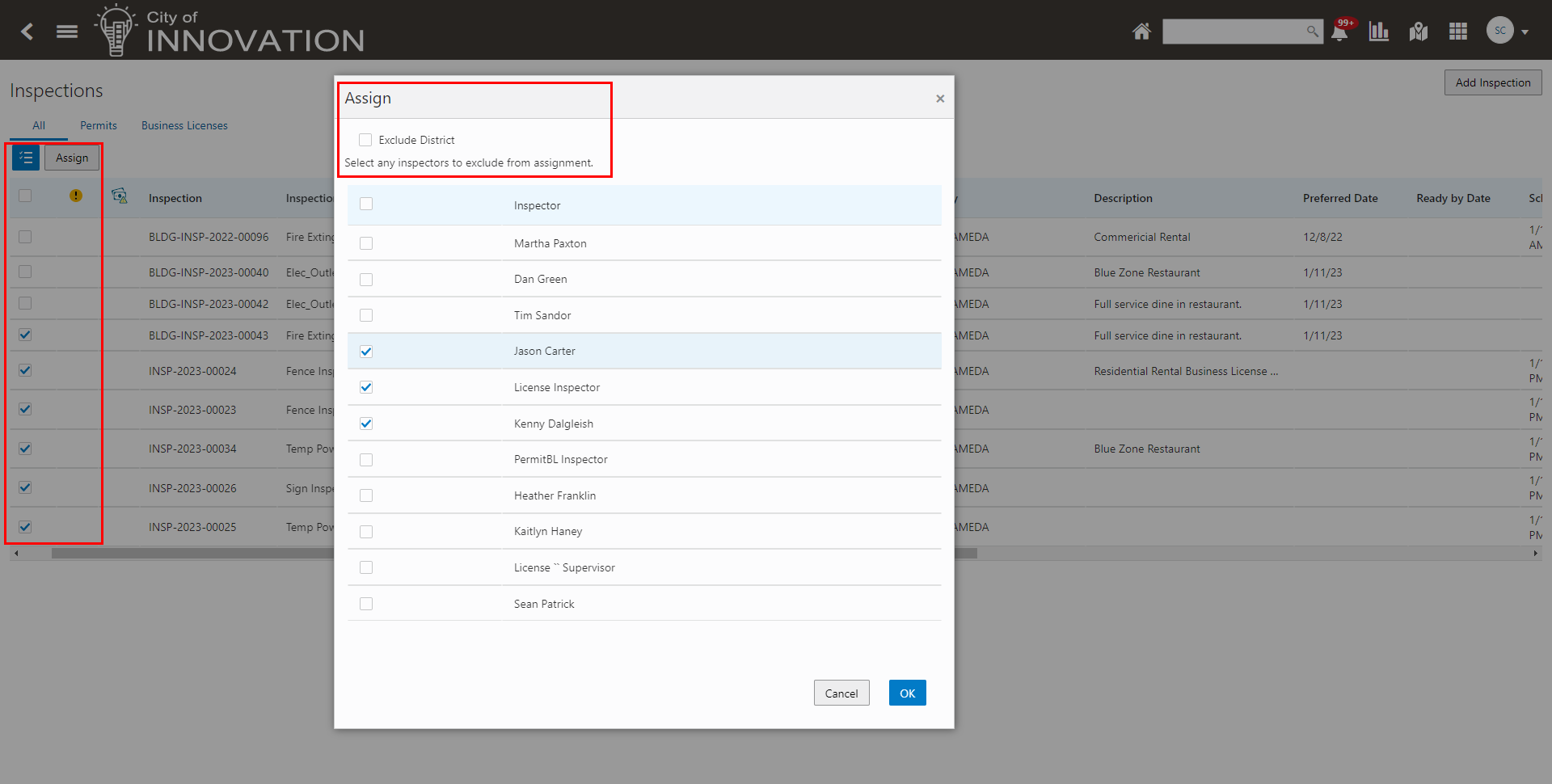1552x784 pixels.
Task: Switch to the Business Licenses tab
Action: pos(184,125)
